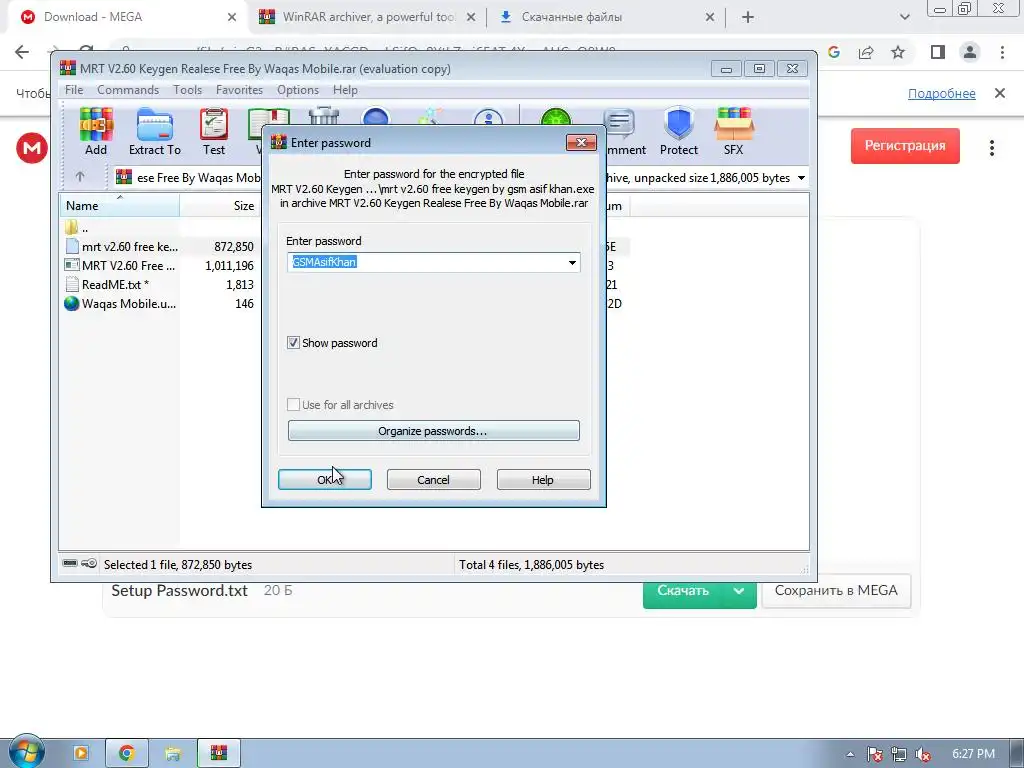Image resolution: width=1024 pixels, height=768 pixels.
Task: Cancel the Enter password dialog
Action: point(434,479)
